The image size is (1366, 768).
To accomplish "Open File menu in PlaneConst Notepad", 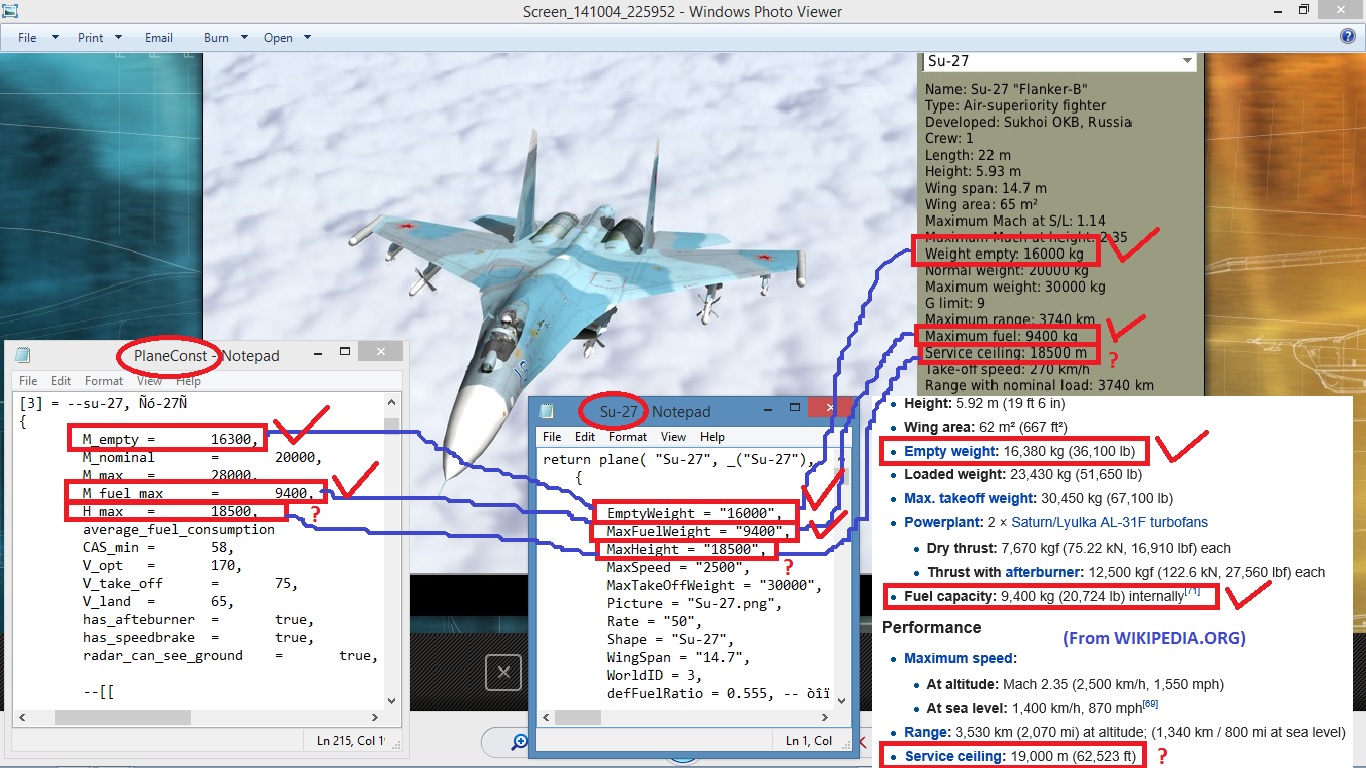I will click(x=28, y=380).
